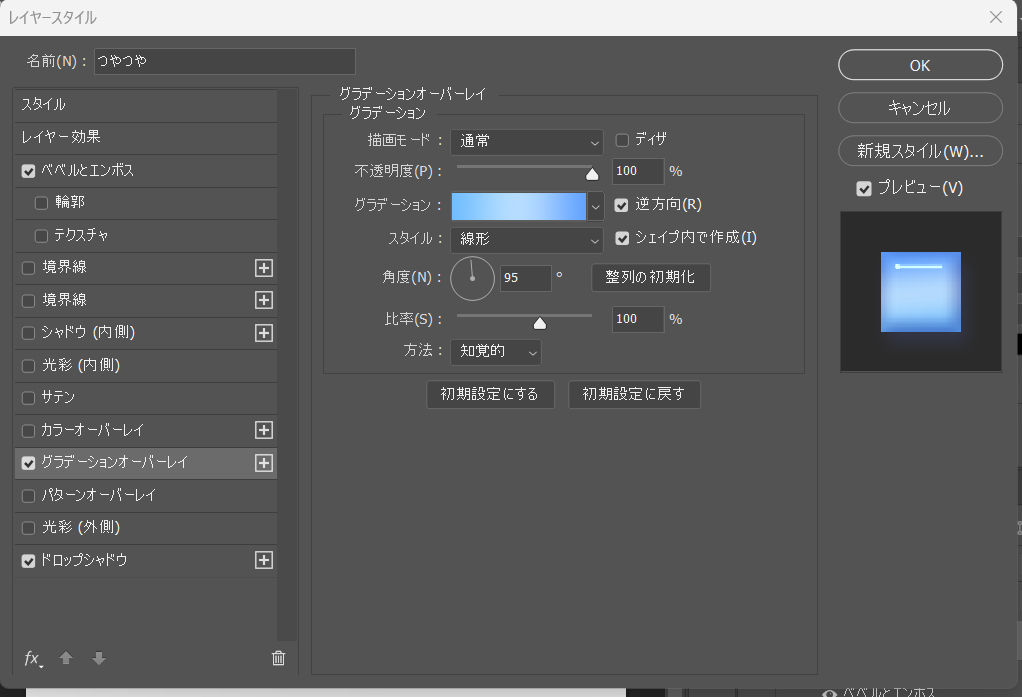The height and width of the screenshot is (697, 1022).
Task: Open the fx add effect menu
Action: coord(33,659)
